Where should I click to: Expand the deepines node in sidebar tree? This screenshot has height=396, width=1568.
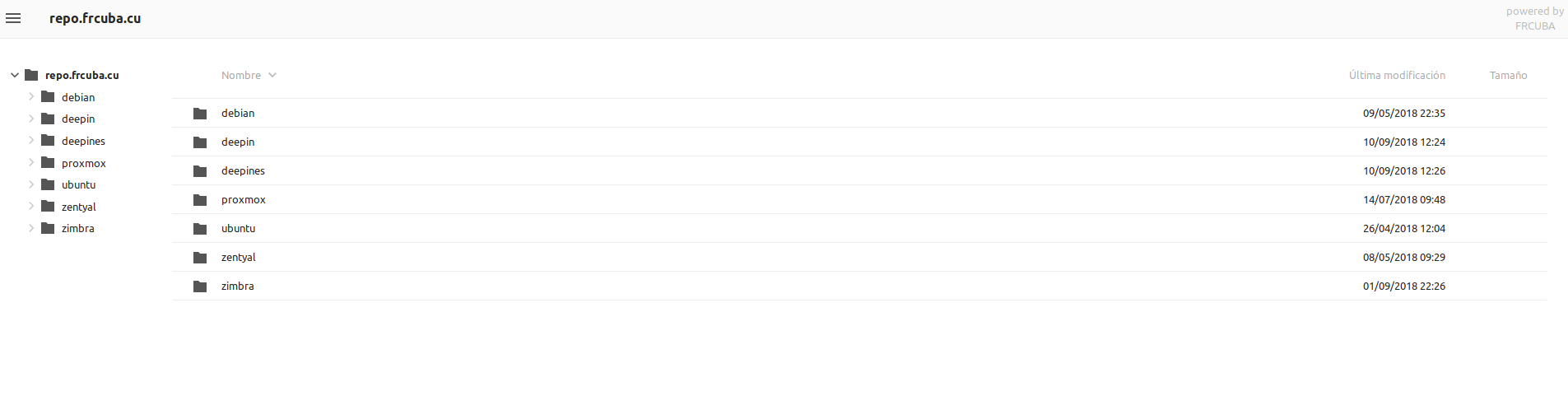tap(31, 140)
